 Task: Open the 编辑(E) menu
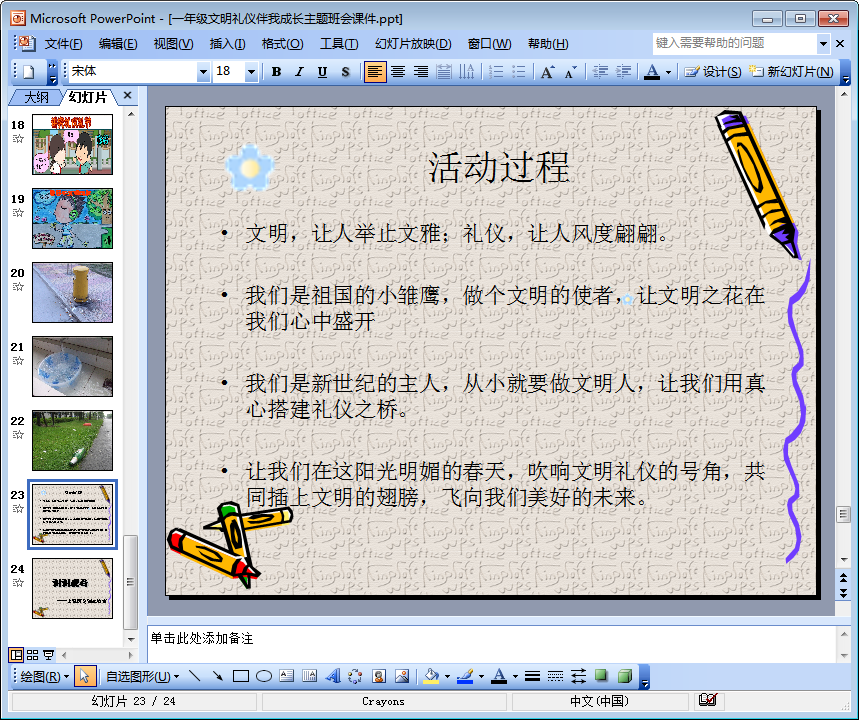point(118,44)
